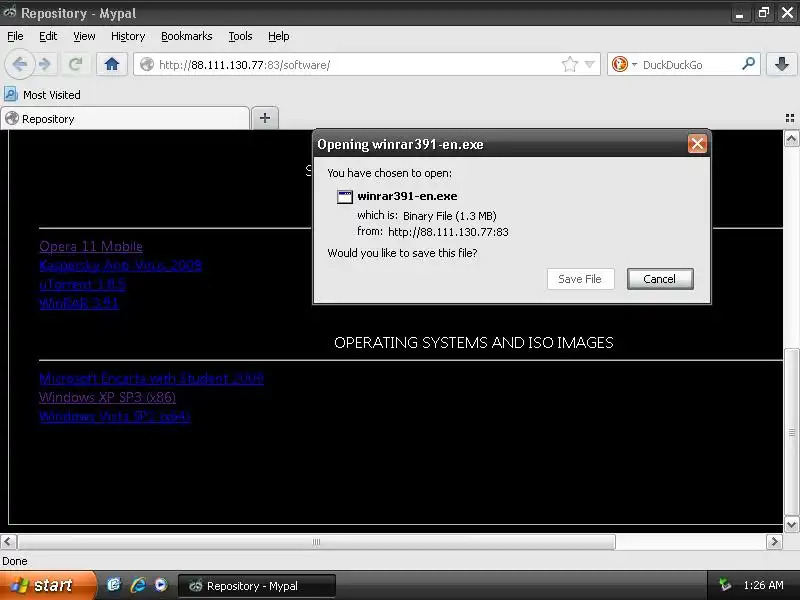This screenshot has width=800, height=600.
Task: Click the vertical scrollbar down arrow
Action: tap(791, 524)
